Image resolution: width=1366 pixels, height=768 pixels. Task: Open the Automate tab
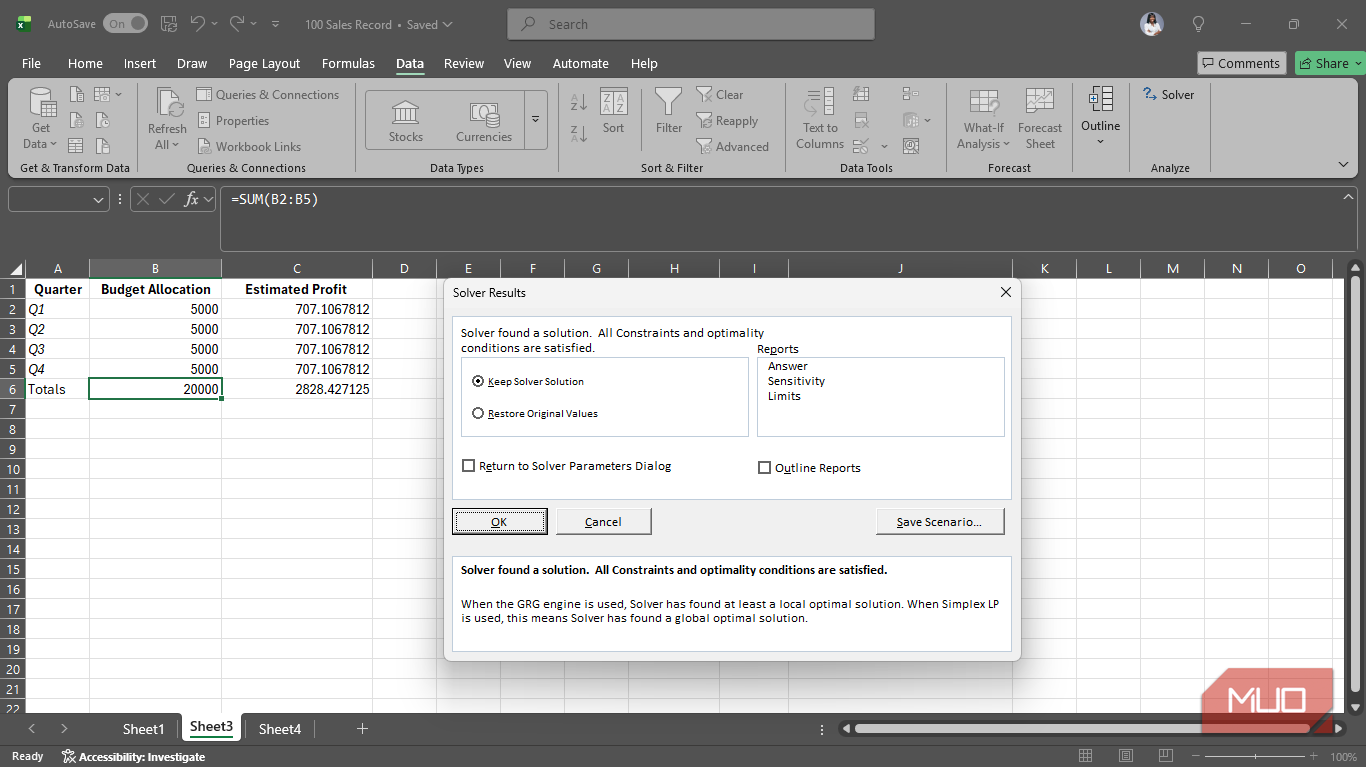pos(581,63)
